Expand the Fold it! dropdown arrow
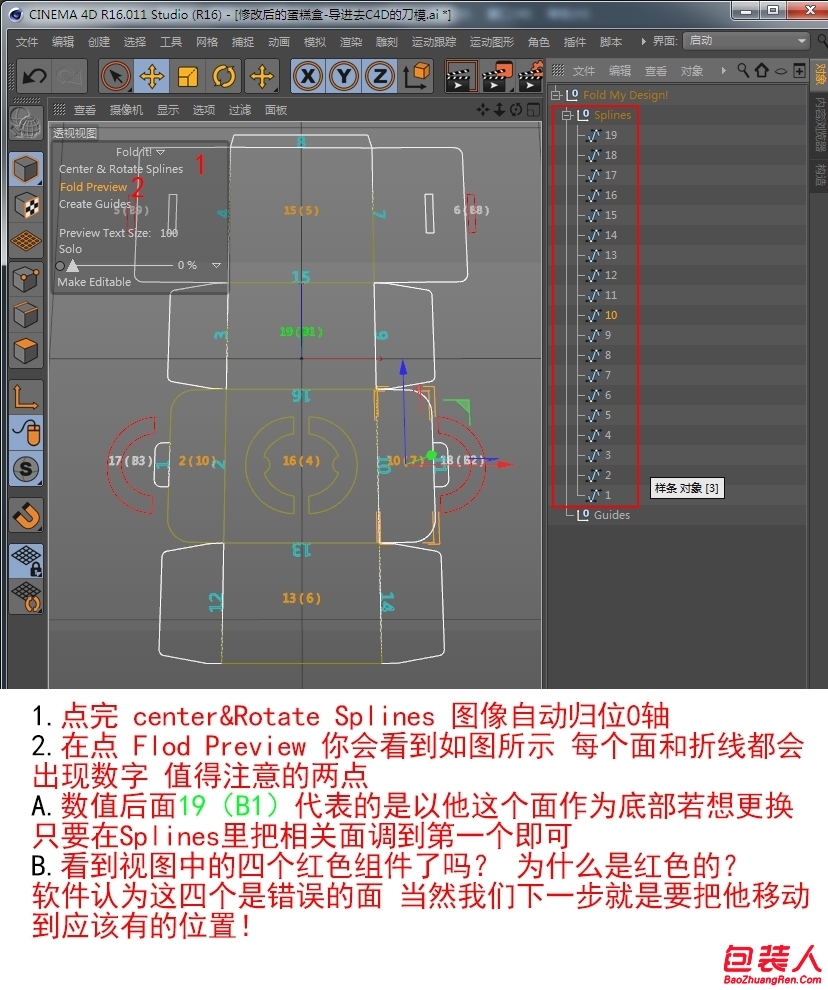Screen dimensions: 828x990 (x=160, y=152)
